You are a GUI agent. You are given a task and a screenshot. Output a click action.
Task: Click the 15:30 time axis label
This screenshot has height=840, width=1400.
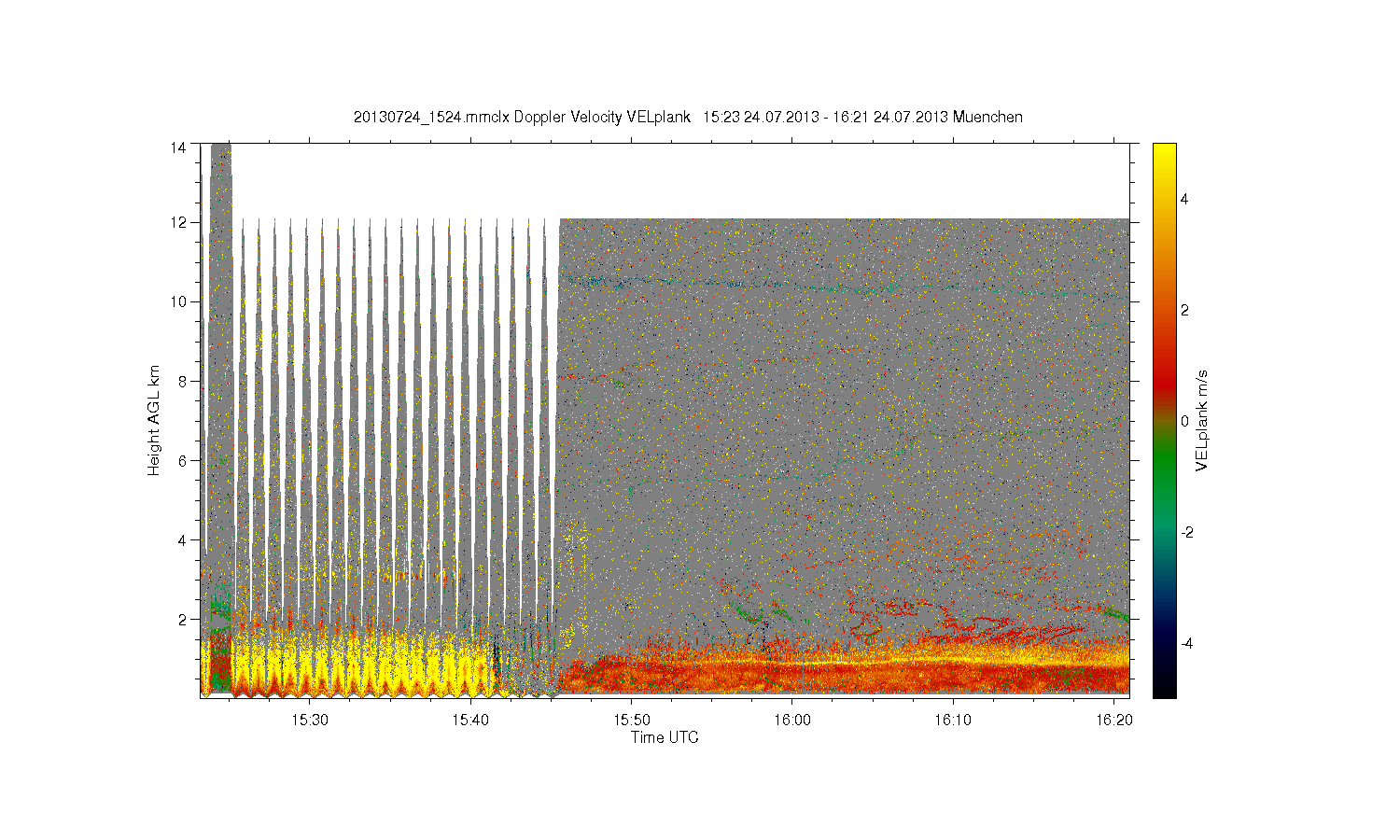coord(310,720)
